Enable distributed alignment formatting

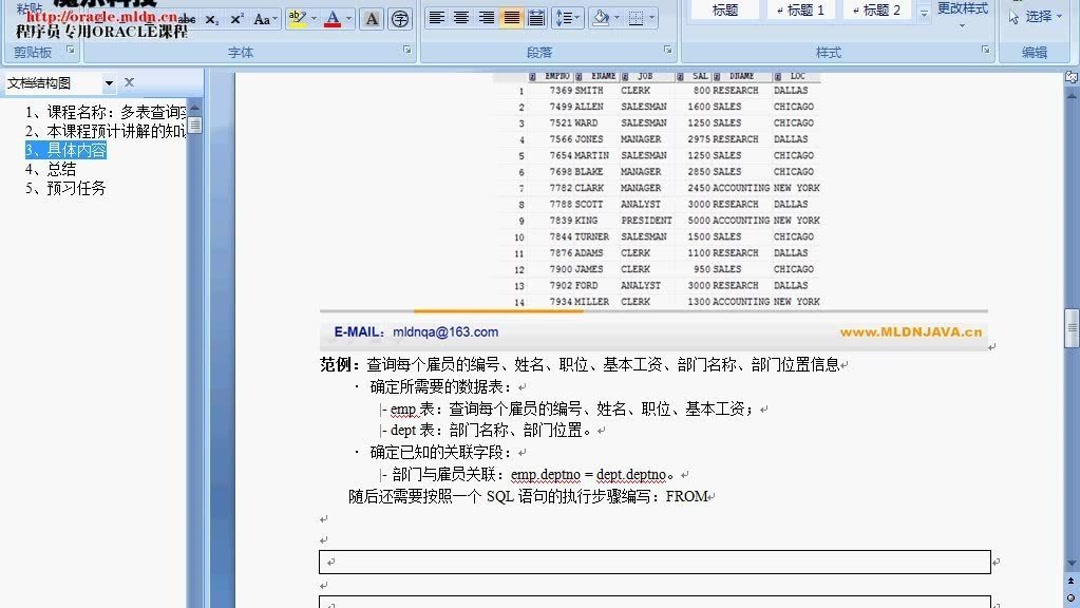(536, 18)
